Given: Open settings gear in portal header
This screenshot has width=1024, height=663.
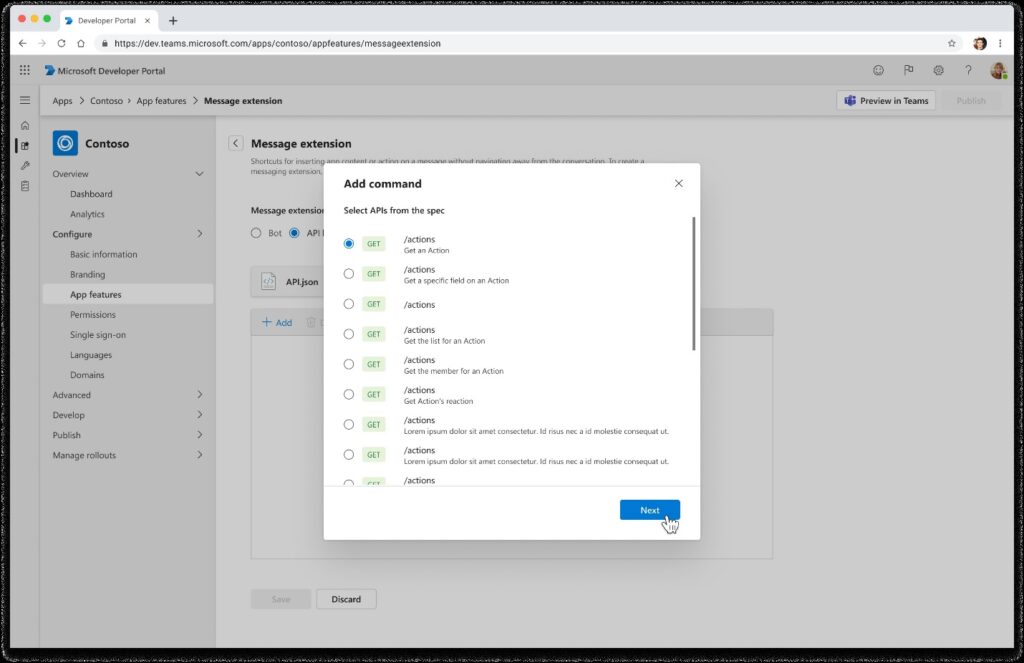Looking at the screenshot, I should point(938,71).
